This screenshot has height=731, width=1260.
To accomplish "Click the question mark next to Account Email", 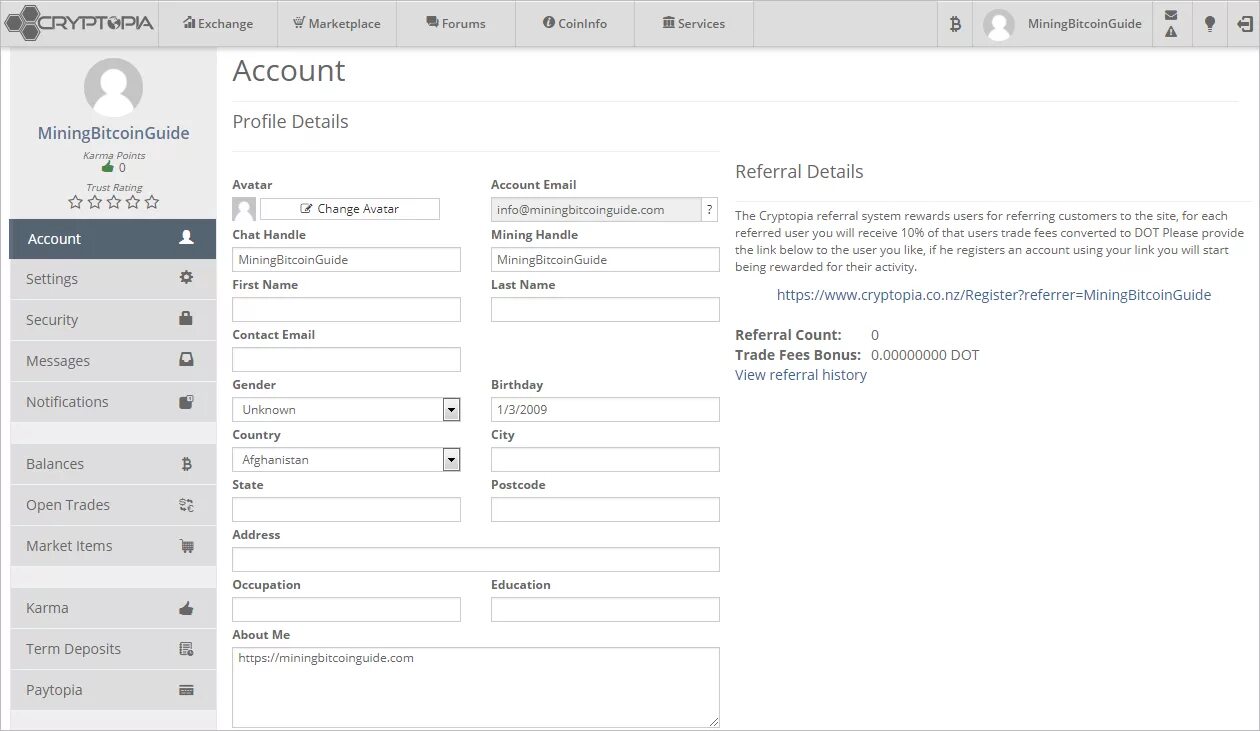I will click(710, 209).
